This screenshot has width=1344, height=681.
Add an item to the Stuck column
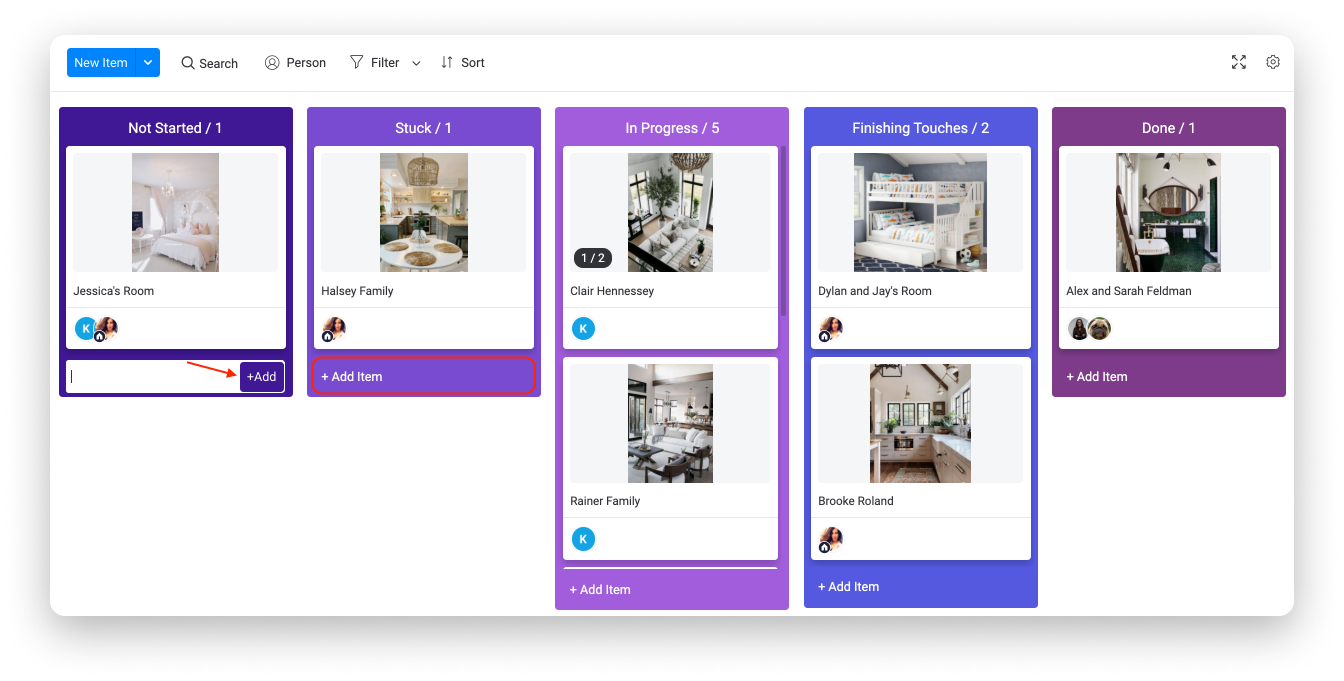pos(424,377)
